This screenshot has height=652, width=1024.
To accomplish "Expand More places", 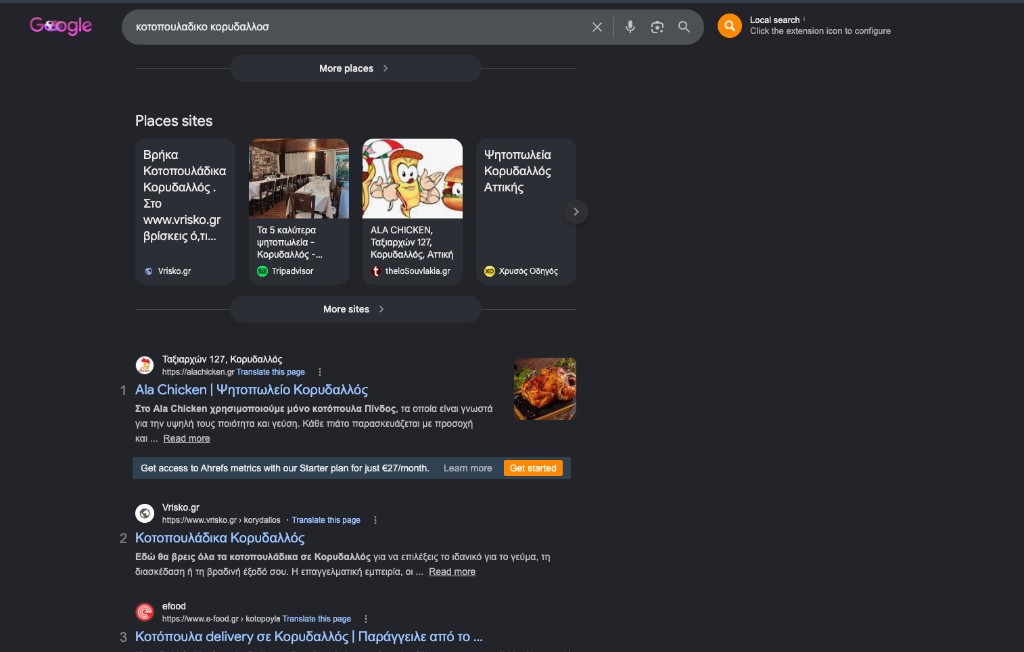I will pos(355,69).
